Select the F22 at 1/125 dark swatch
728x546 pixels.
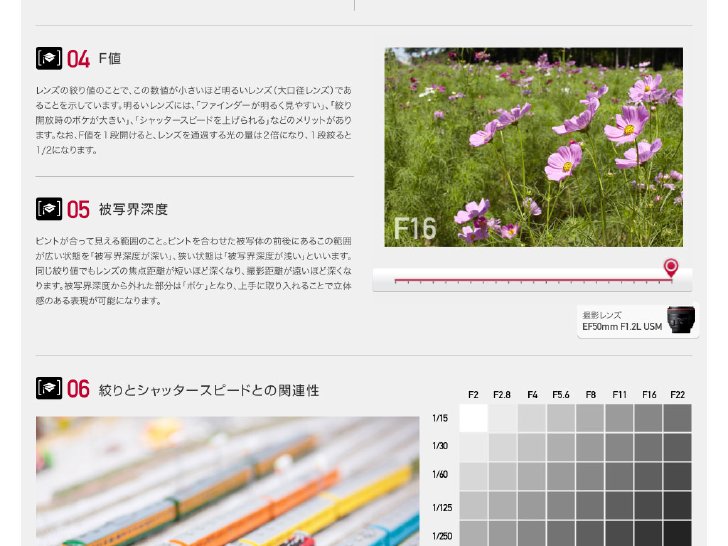click(677, 506)
